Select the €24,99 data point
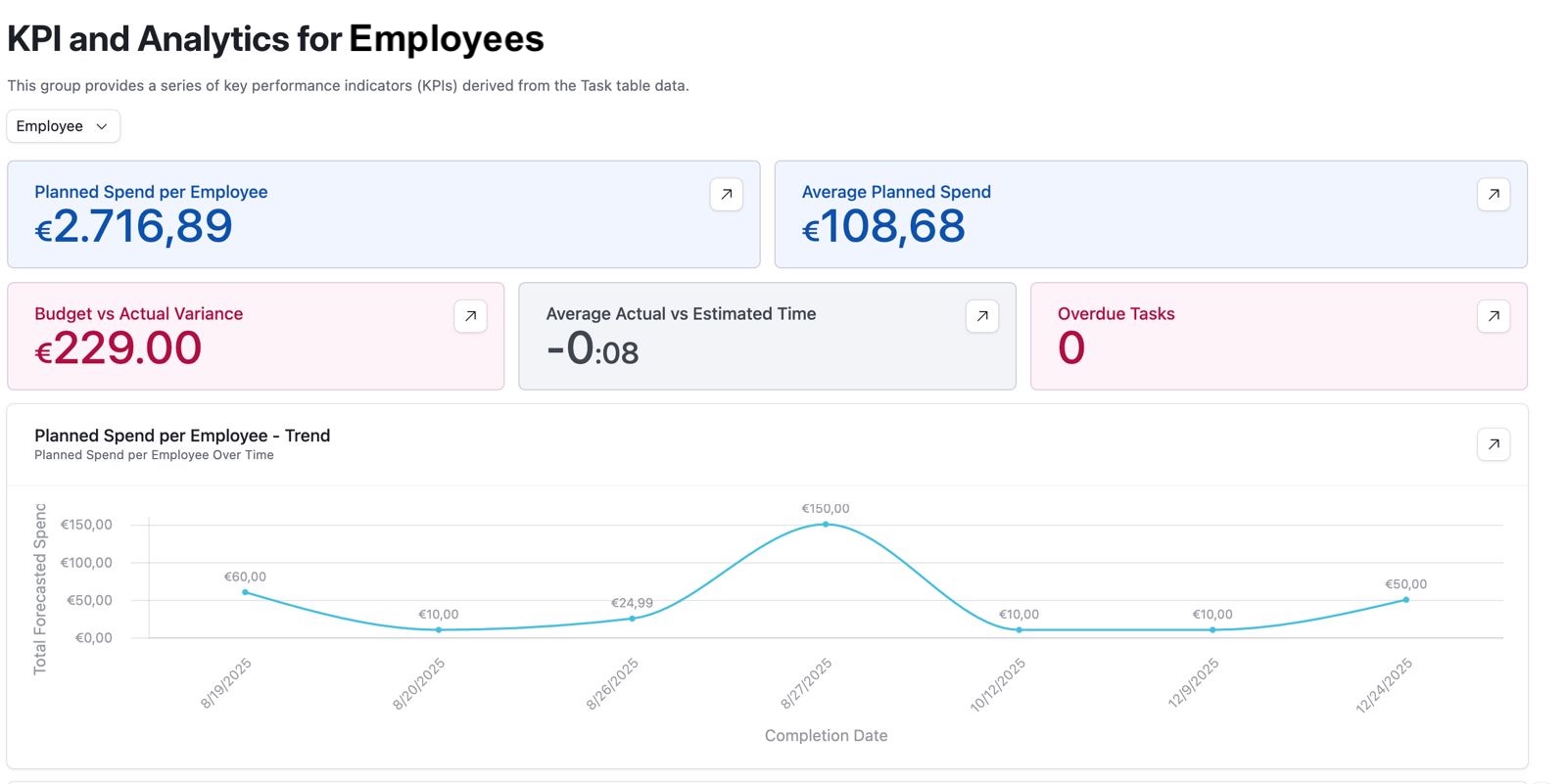The width and height of the screenshot is (1567, 784). tap(632, 619)
